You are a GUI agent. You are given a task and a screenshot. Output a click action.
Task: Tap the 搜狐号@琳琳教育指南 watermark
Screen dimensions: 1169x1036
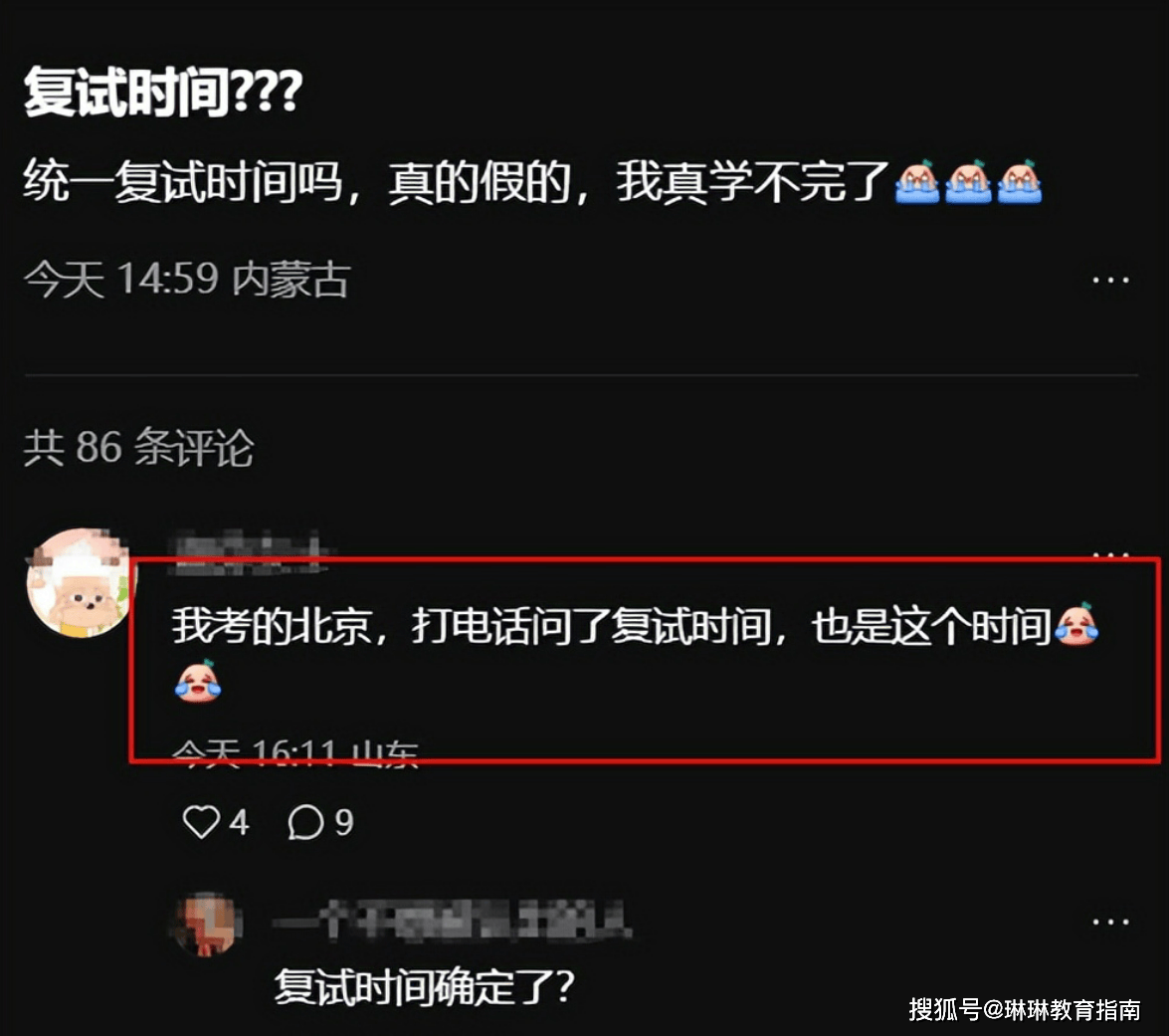click(1025, 1010)
